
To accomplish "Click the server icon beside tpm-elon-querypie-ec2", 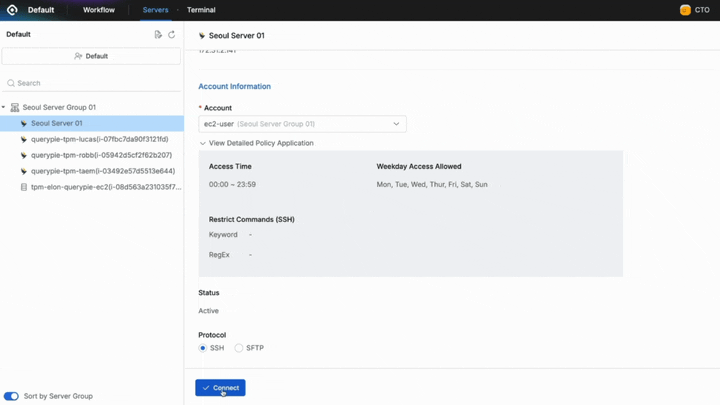I will [x=23, y=187].
